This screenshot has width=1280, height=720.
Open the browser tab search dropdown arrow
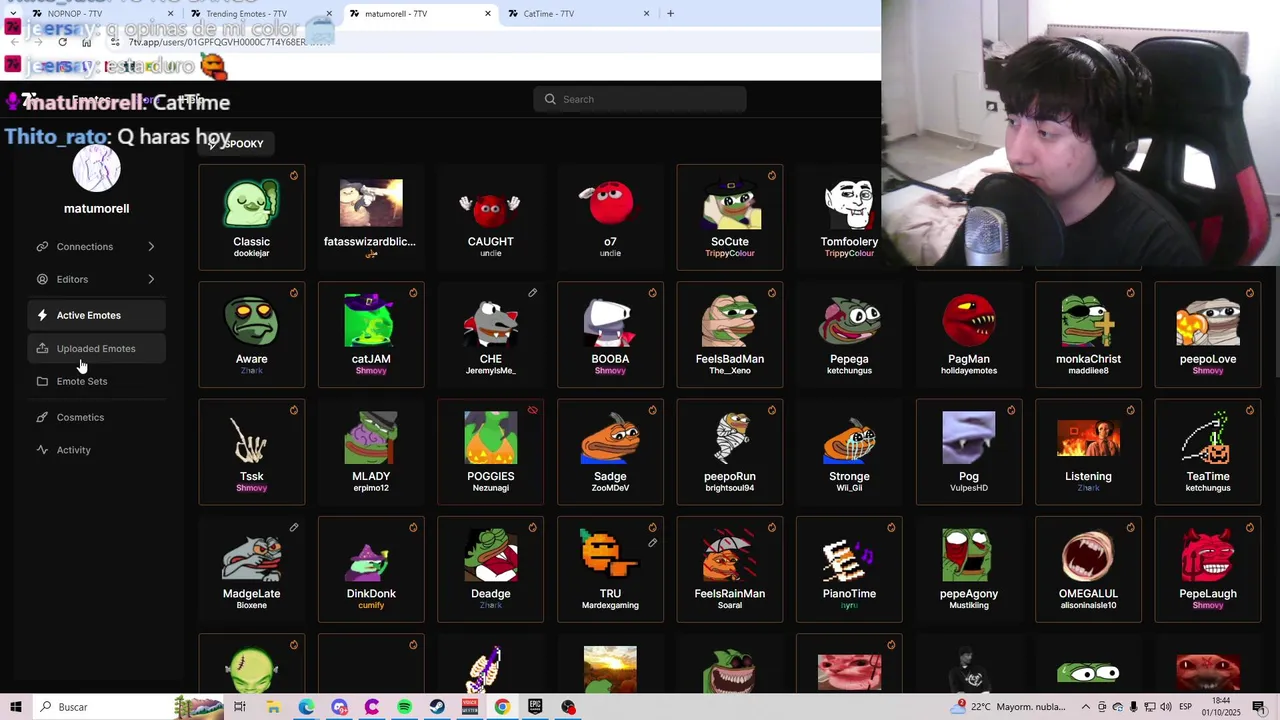coord(11,13)
